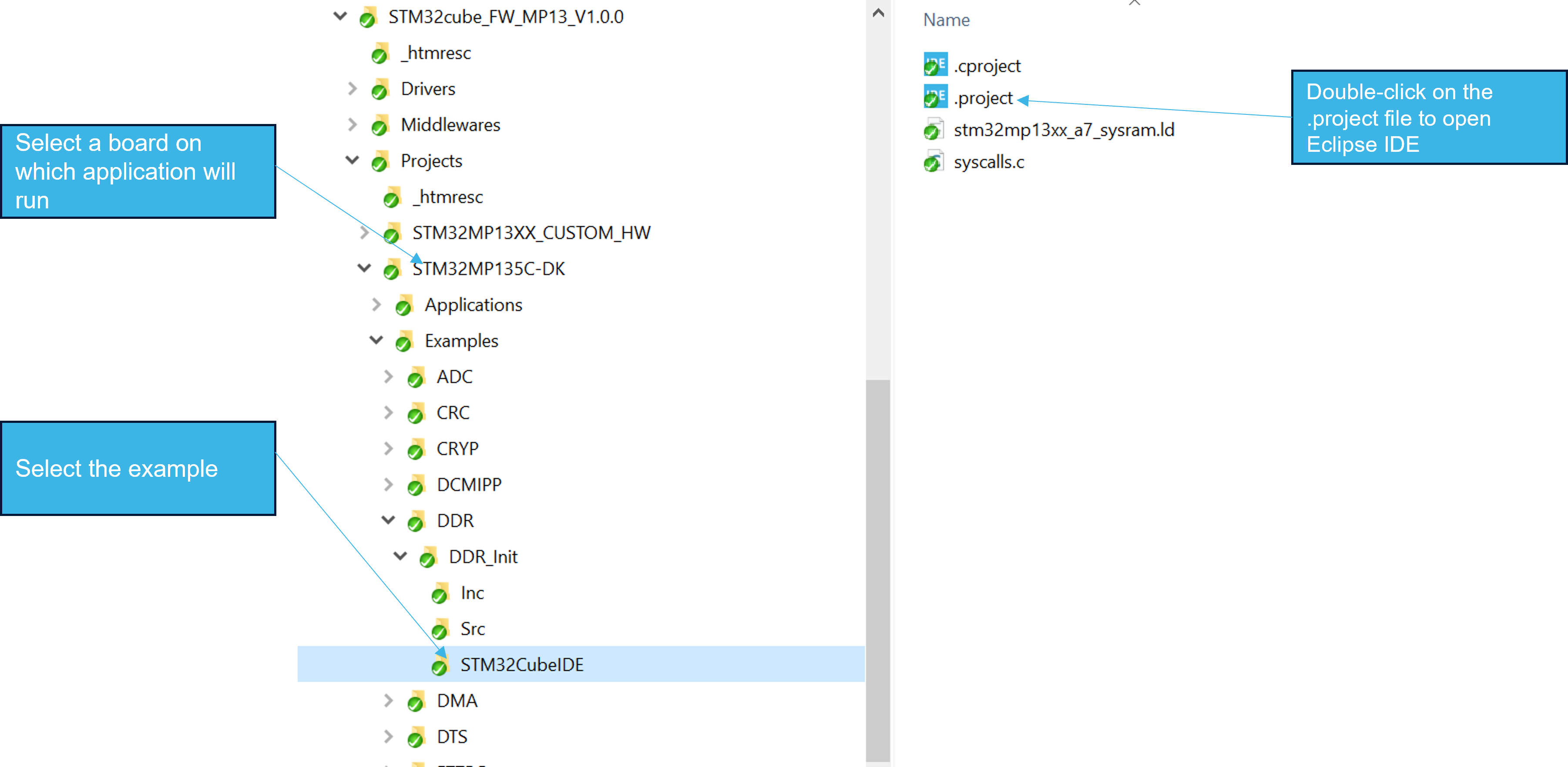Image resolution: width=1568 pixels, height=767 pixels.
Task: Click the DDR folder icon
Action: pos(416,520)
